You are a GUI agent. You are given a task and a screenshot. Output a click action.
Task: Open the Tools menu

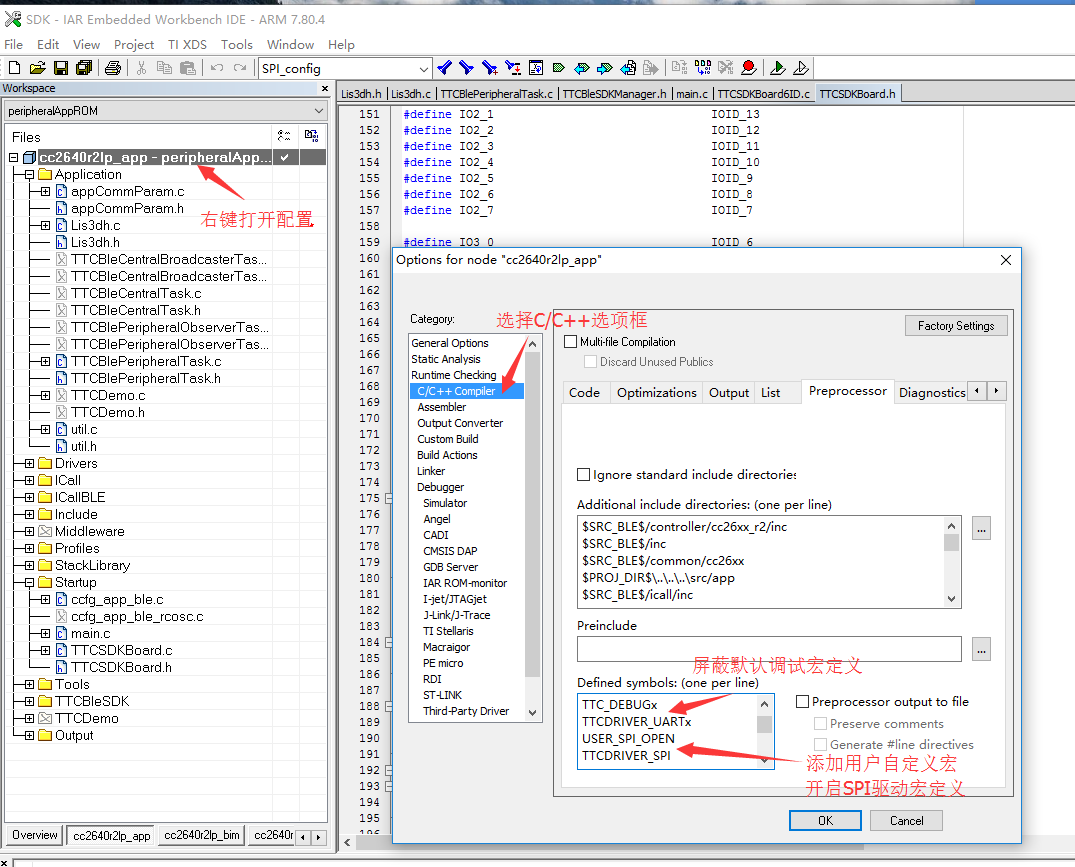pos(237,45)
